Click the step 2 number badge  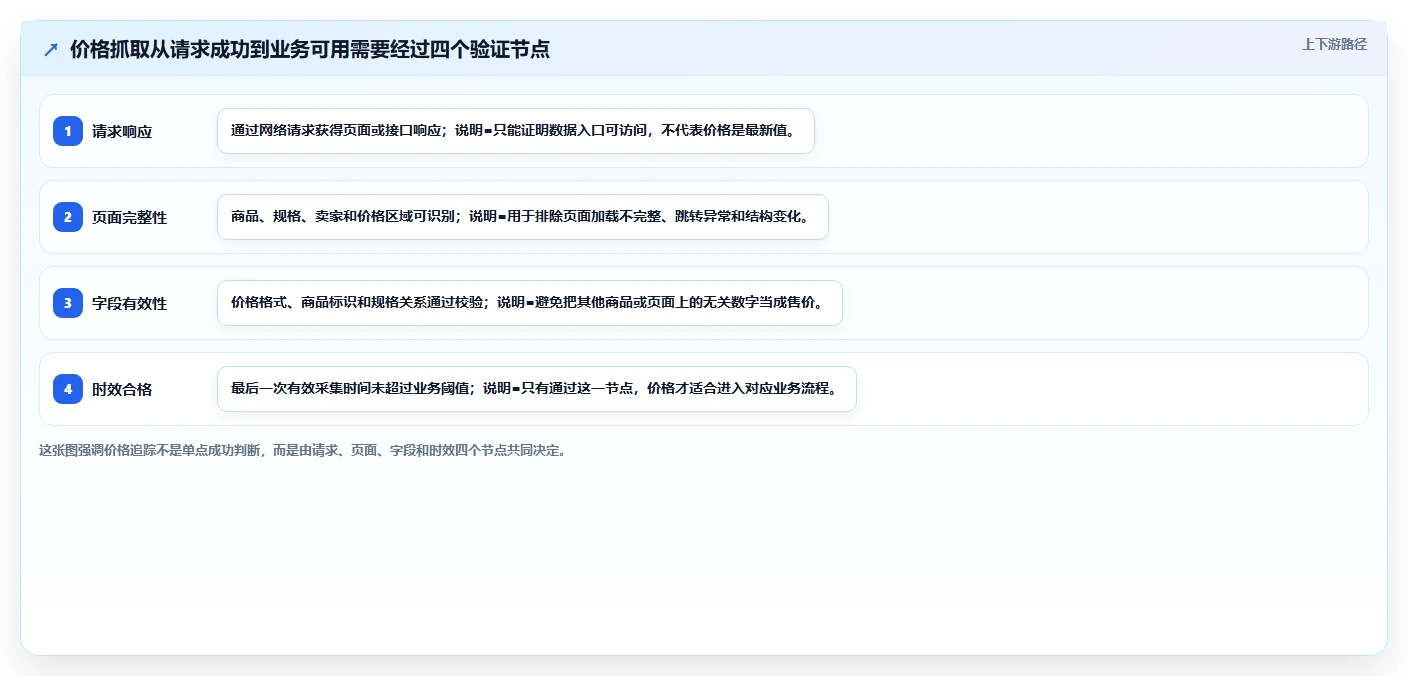[x=68, y=217]
